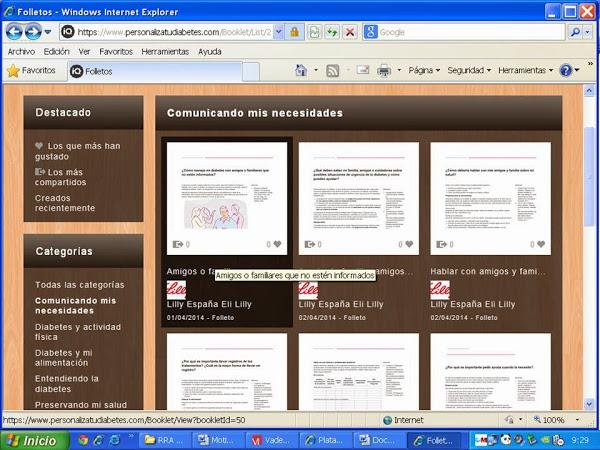This screenshot has height=450, width=600.
Task: Open the Favoritos menu in menu bar
Action: click(115, 51)
